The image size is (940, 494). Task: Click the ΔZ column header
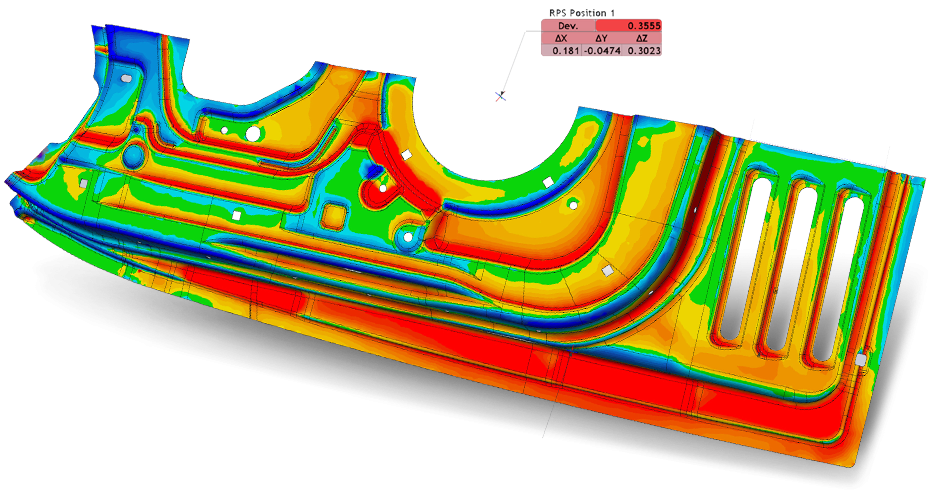click(x=641, y=37)
